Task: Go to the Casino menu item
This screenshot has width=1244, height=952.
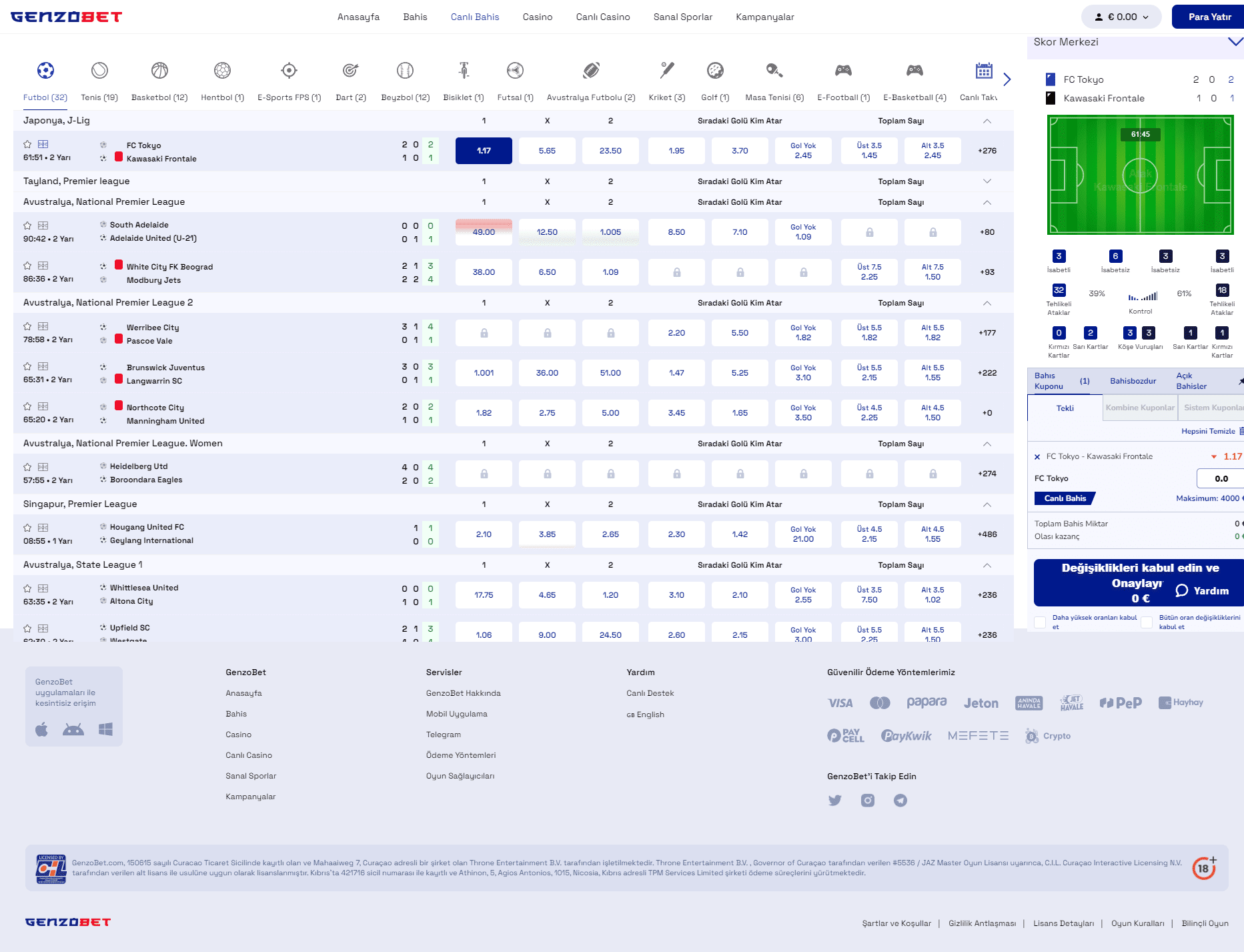Action: coord(538,17)
